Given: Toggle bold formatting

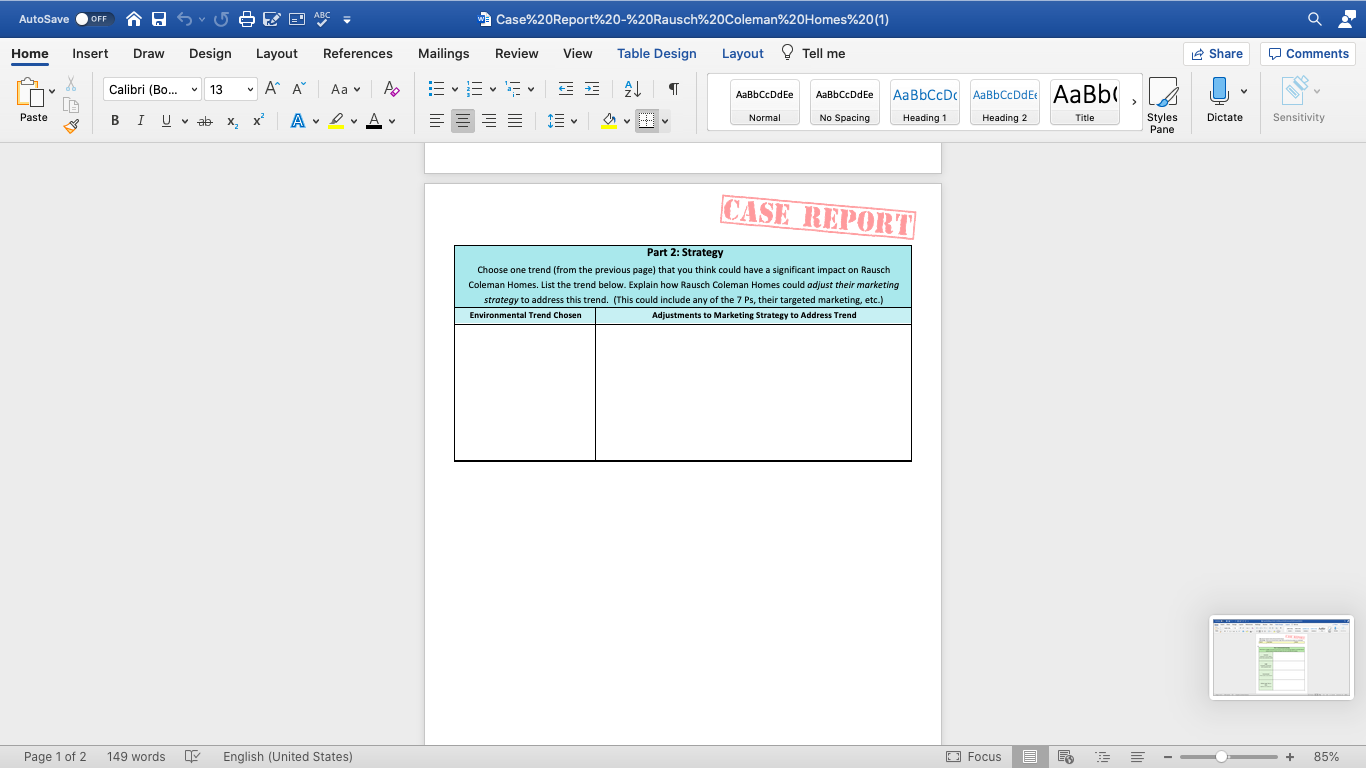Looking at the screenshot, I should [x=115, y=121].
